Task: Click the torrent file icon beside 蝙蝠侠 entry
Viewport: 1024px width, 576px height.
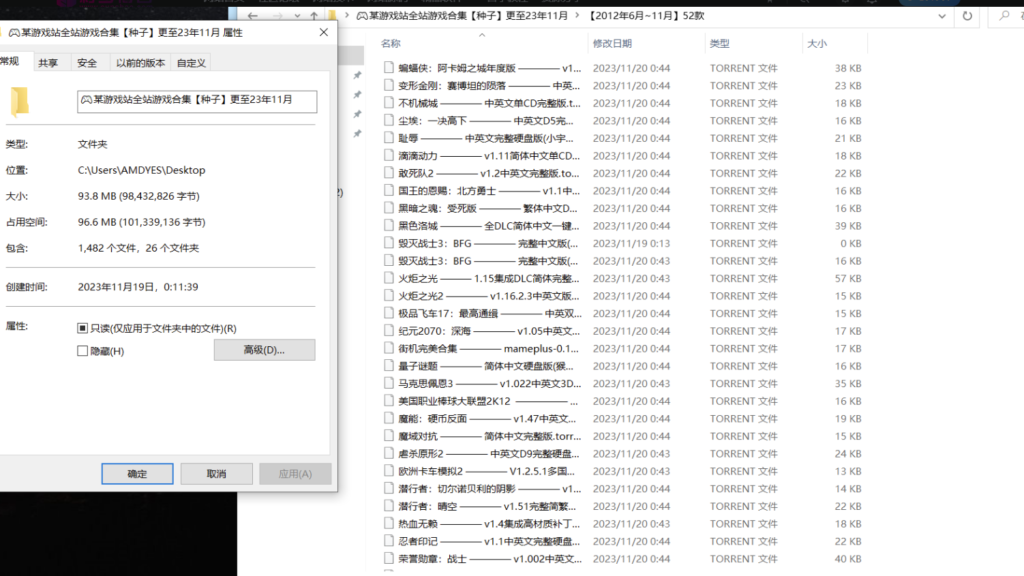Action: [388, 68]
